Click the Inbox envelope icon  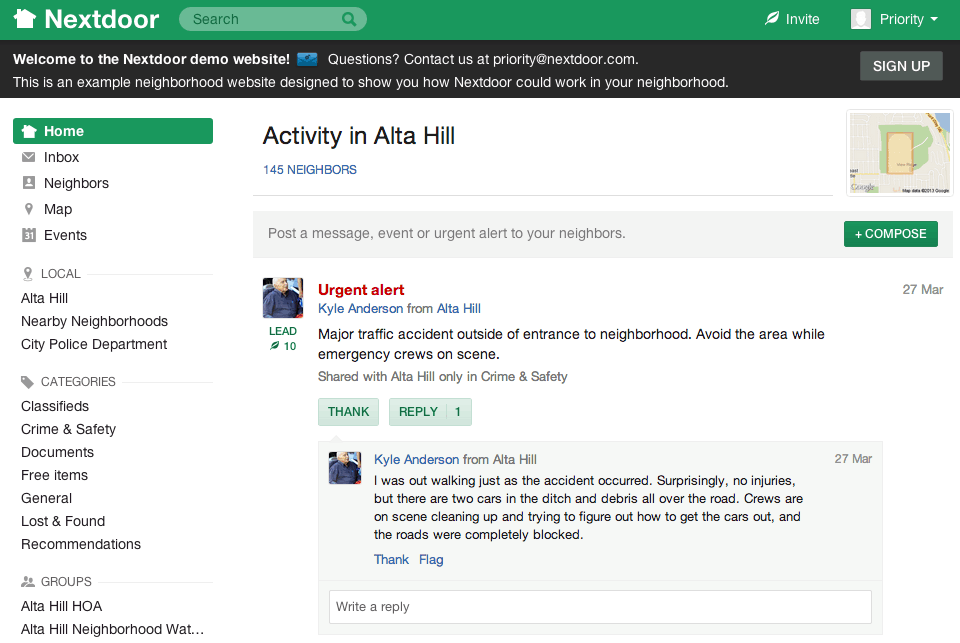[28, 157]
